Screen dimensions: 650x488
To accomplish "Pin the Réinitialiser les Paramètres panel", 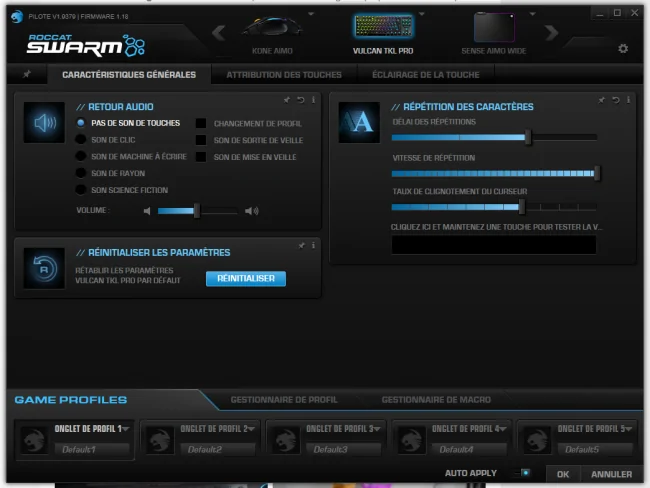I will 301,245.
